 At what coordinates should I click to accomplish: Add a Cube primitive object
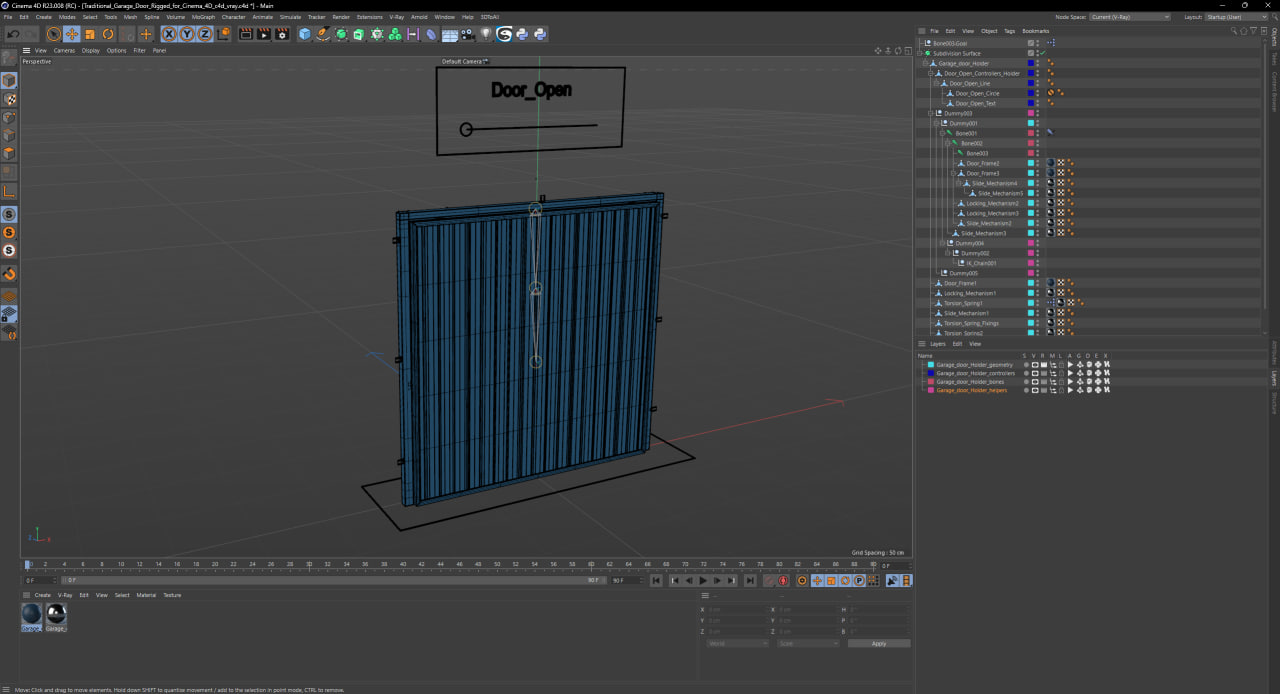[x=305, y=34]
